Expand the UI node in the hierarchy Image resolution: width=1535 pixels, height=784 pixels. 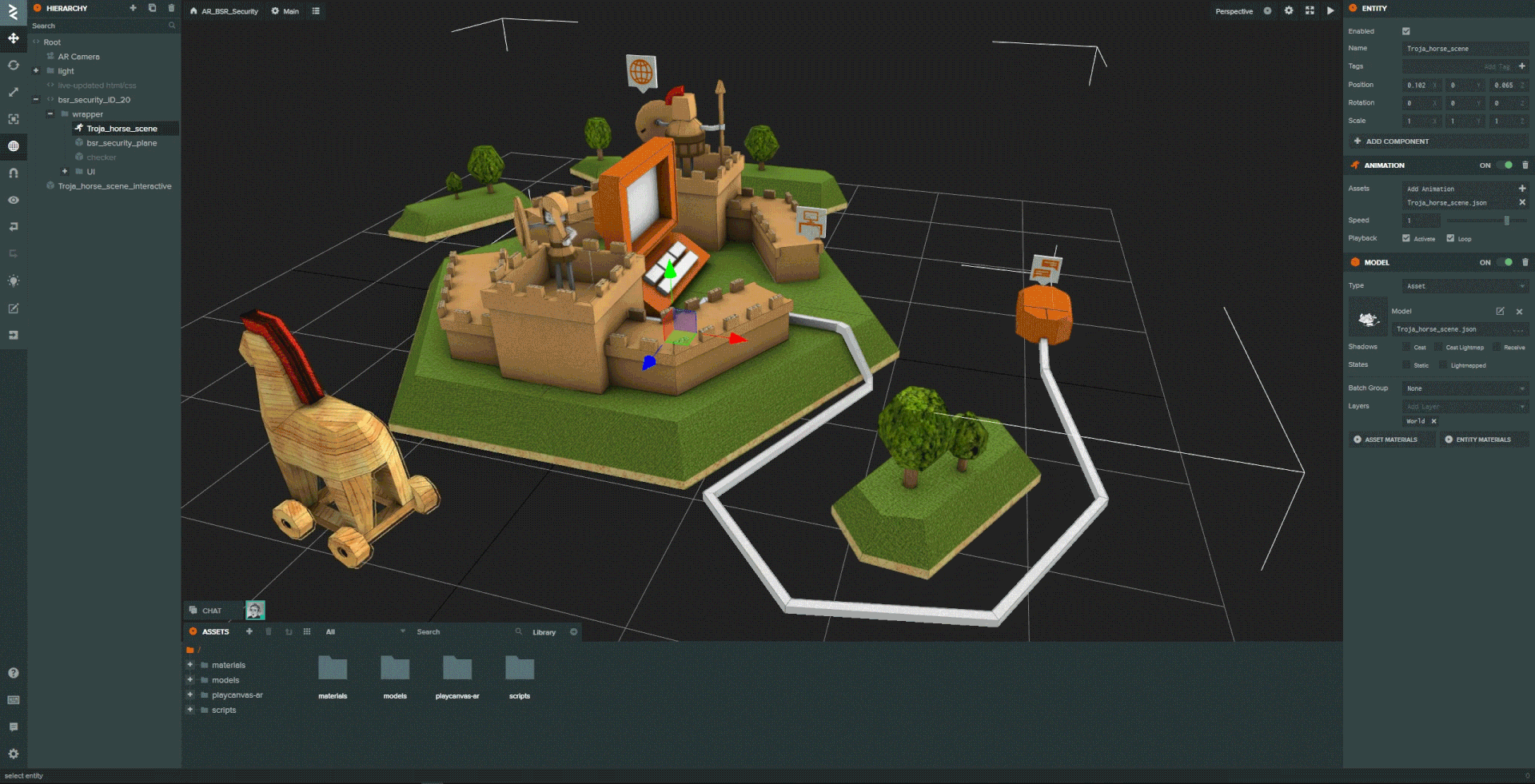coord(65,171)
